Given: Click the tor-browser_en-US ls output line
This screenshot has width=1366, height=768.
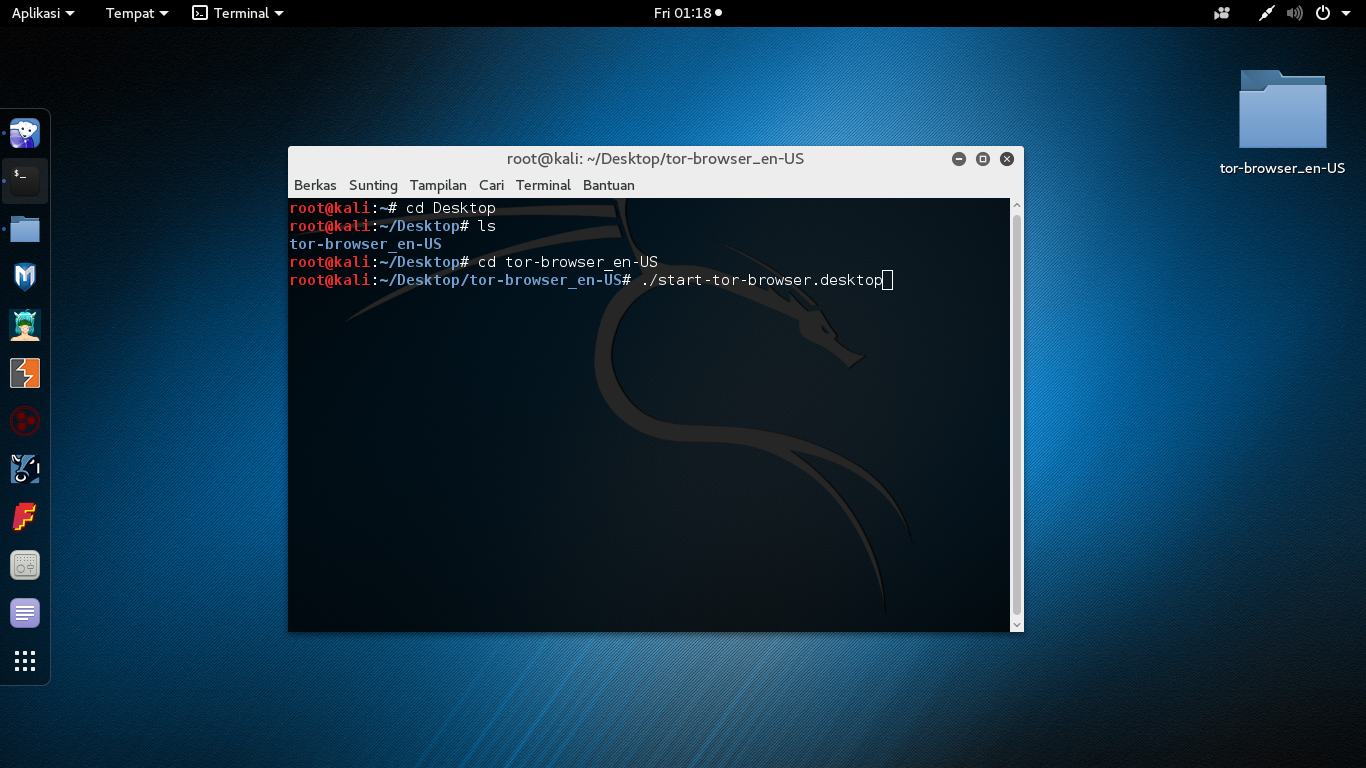Looking at the screenshot, I should (365, 244).
